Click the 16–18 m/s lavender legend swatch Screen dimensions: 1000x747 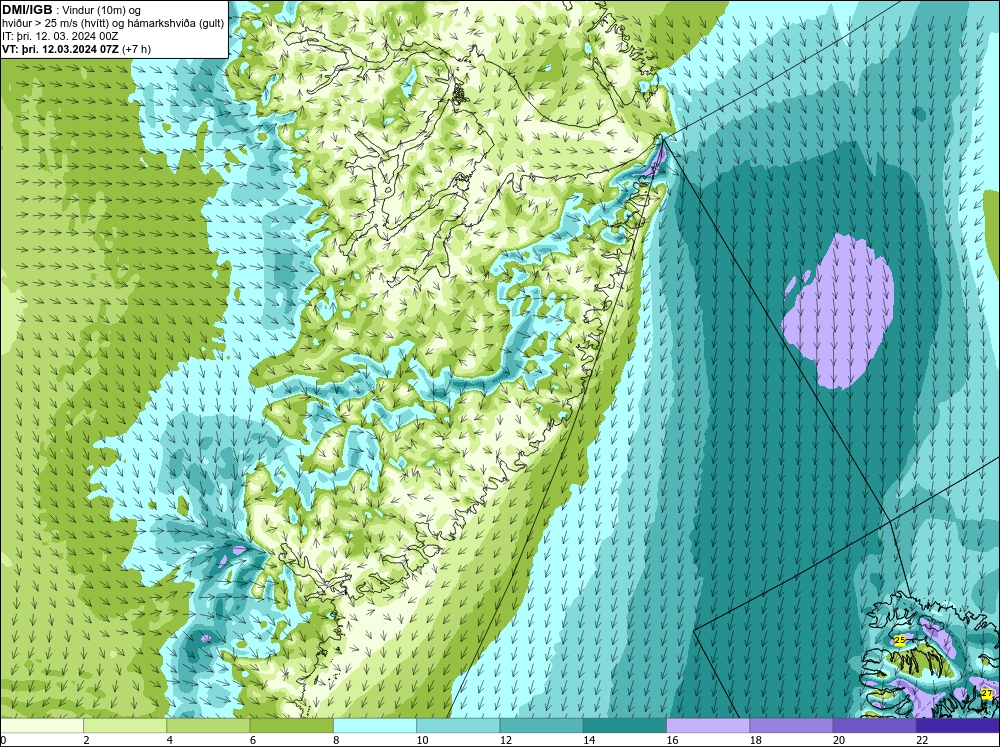708,725
